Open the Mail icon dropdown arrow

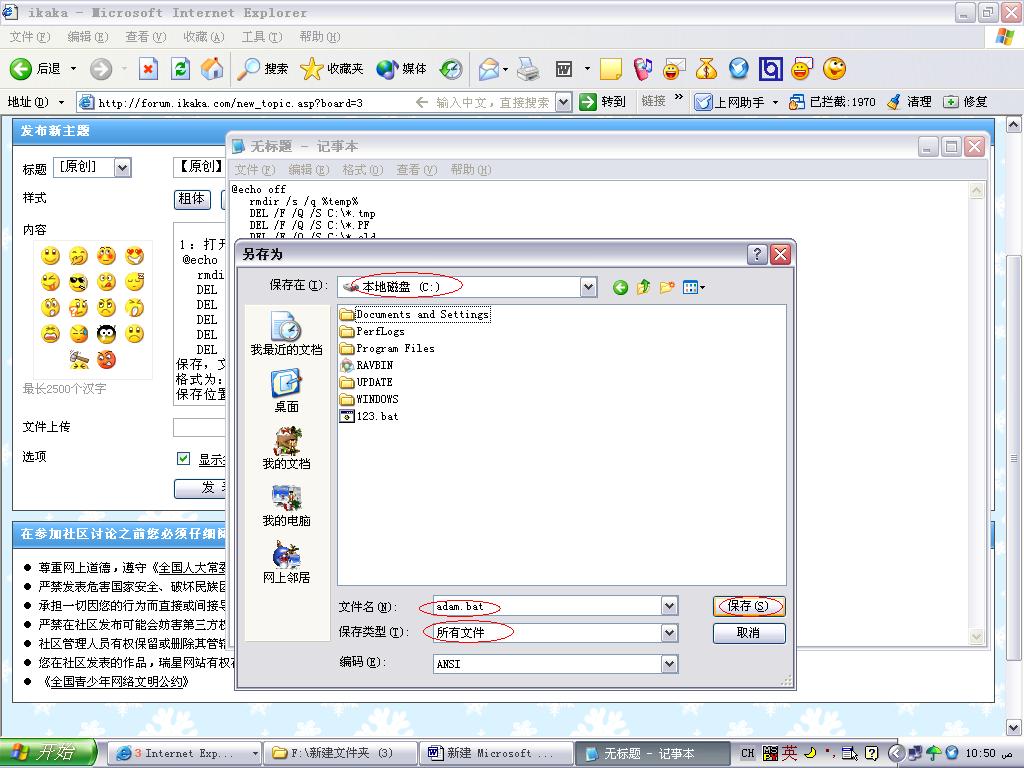(x=505, y=69)
